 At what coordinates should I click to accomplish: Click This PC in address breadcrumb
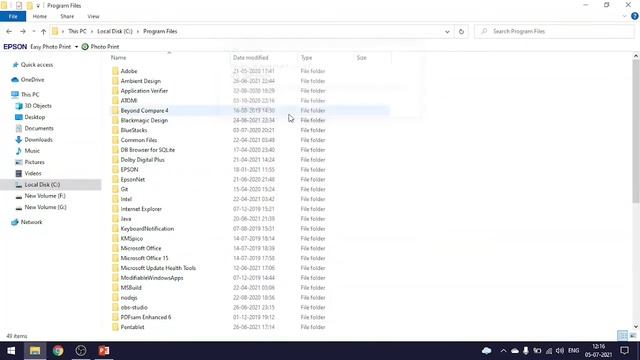click(77, 31)
